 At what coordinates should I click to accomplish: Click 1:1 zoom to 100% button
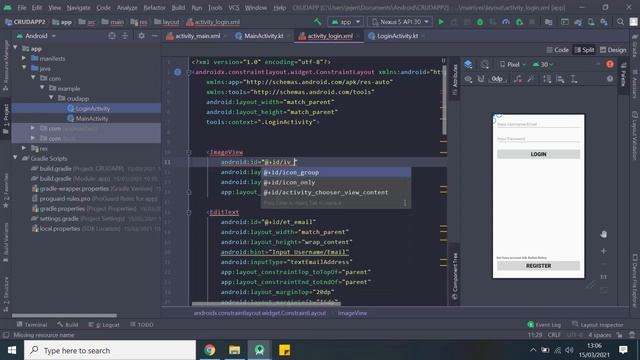coord(604,277)
